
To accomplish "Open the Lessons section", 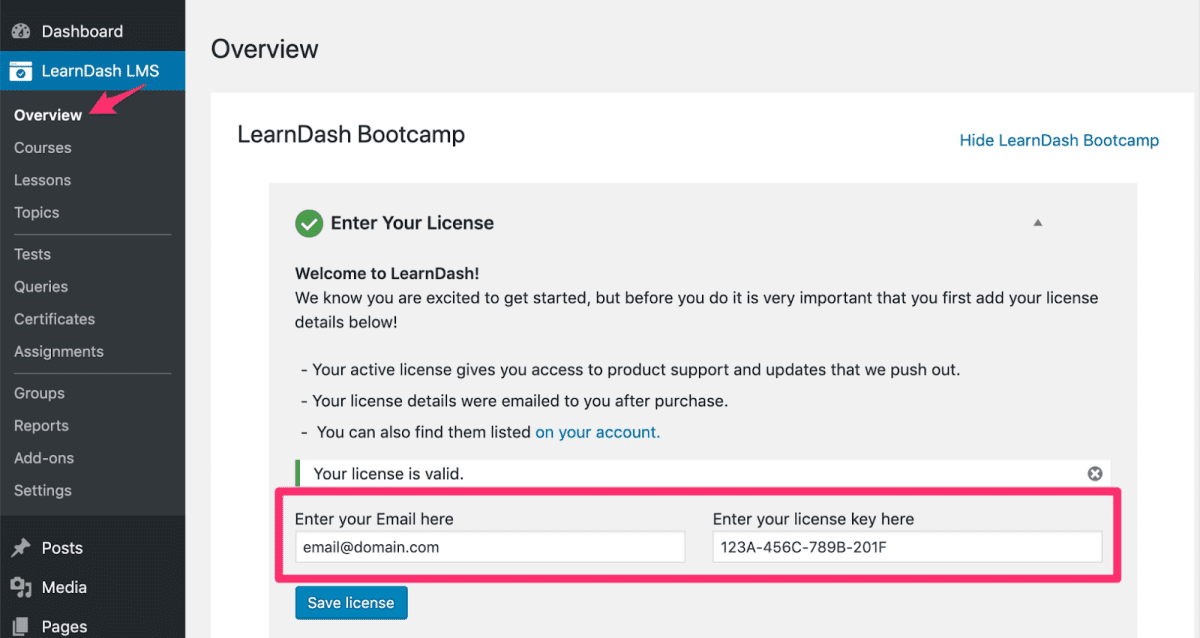I will [x=42, y=180].
